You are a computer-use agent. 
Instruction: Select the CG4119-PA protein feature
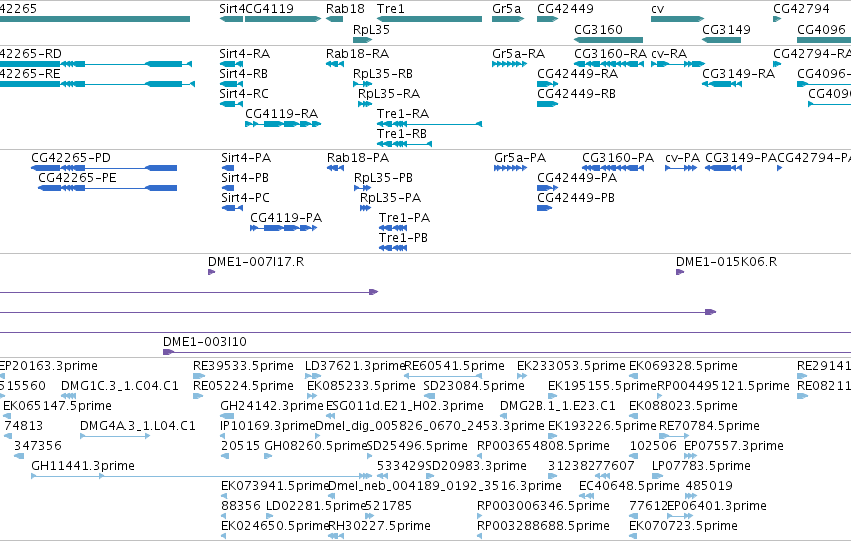point(283,228)
